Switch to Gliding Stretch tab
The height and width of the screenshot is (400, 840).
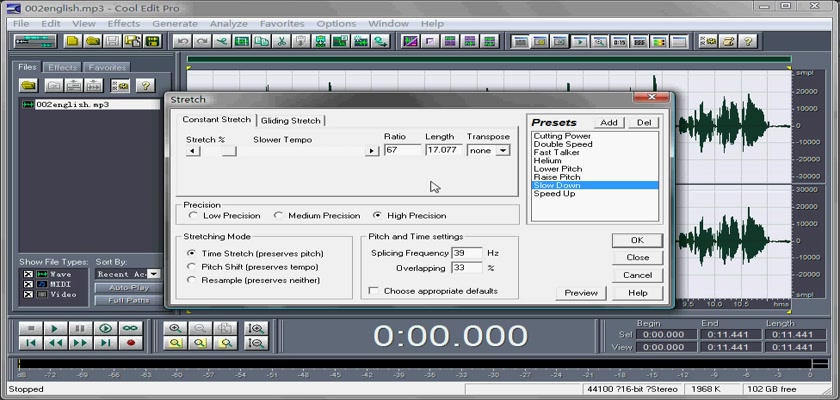pyautogui.click(x=290, y=120)
